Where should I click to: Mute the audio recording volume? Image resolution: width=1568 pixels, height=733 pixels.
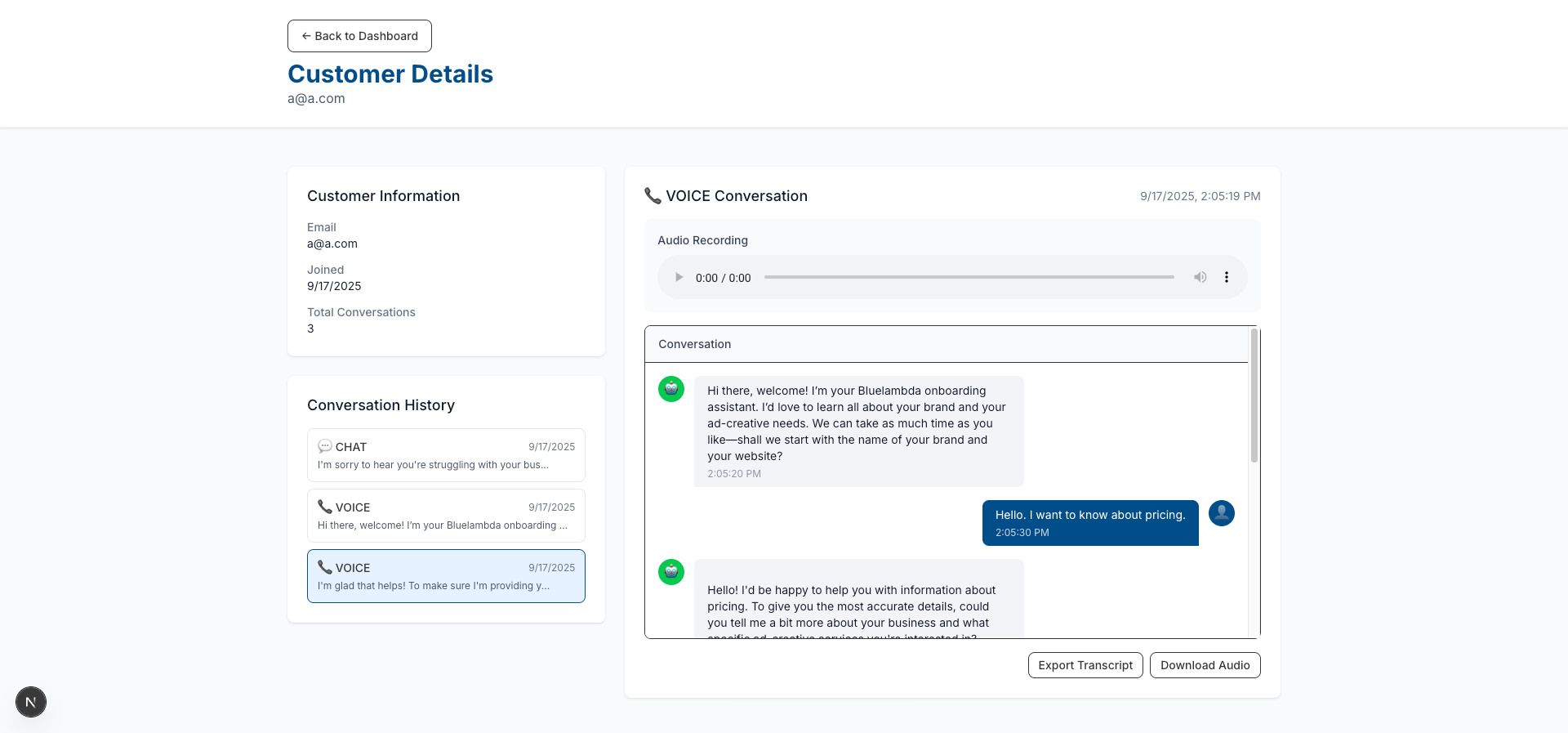coord(1200,277)
